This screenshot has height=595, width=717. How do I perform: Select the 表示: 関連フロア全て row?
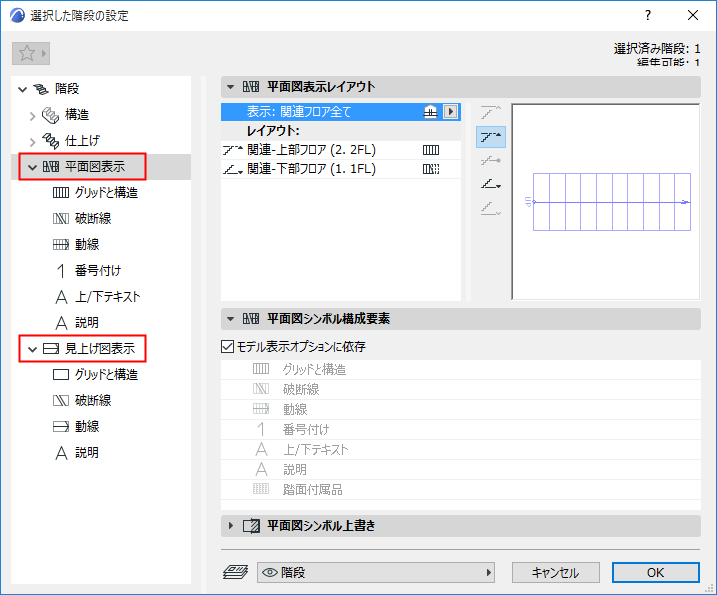coord(341,112)
